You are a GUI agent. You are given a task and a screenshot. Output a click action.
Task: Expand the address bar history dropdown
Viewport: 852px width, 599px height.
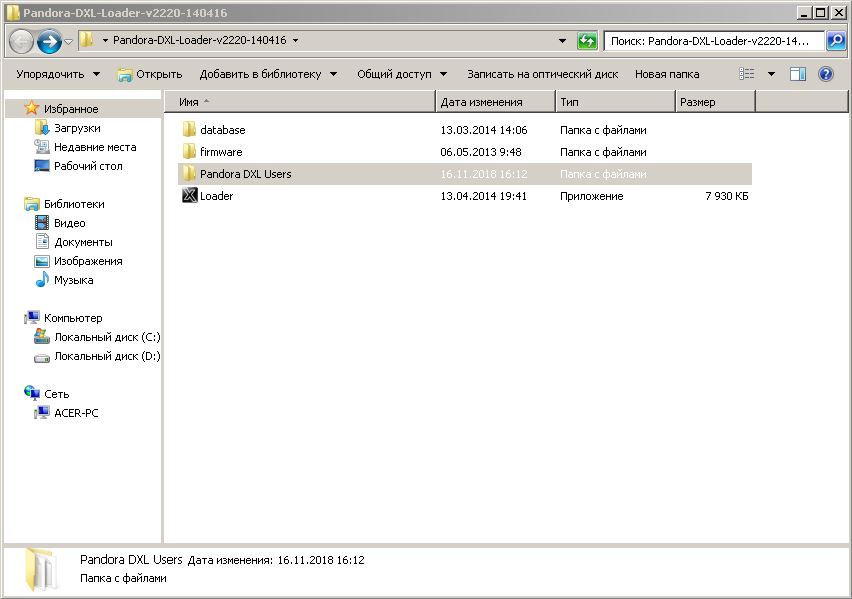(x=562, y=41)
